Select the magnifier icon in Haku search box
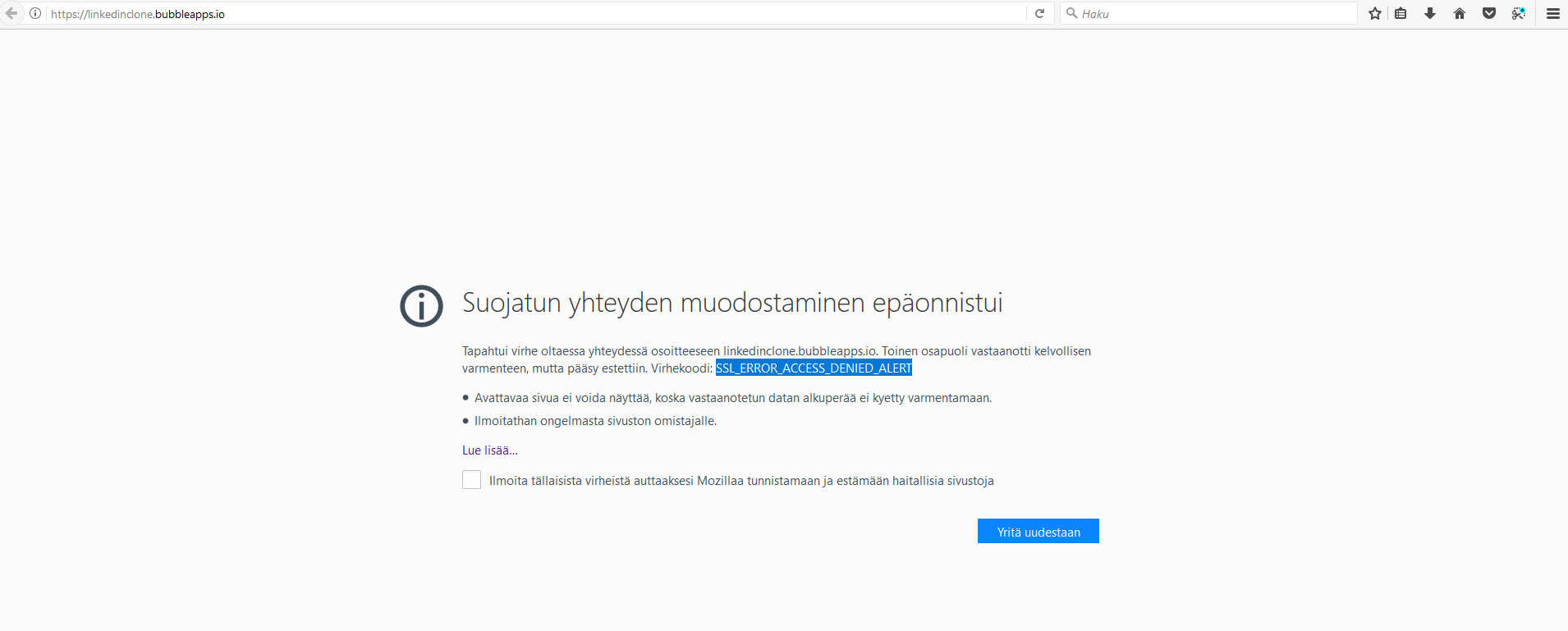Screen dimensions: 1568x631 pos(1071,13)
